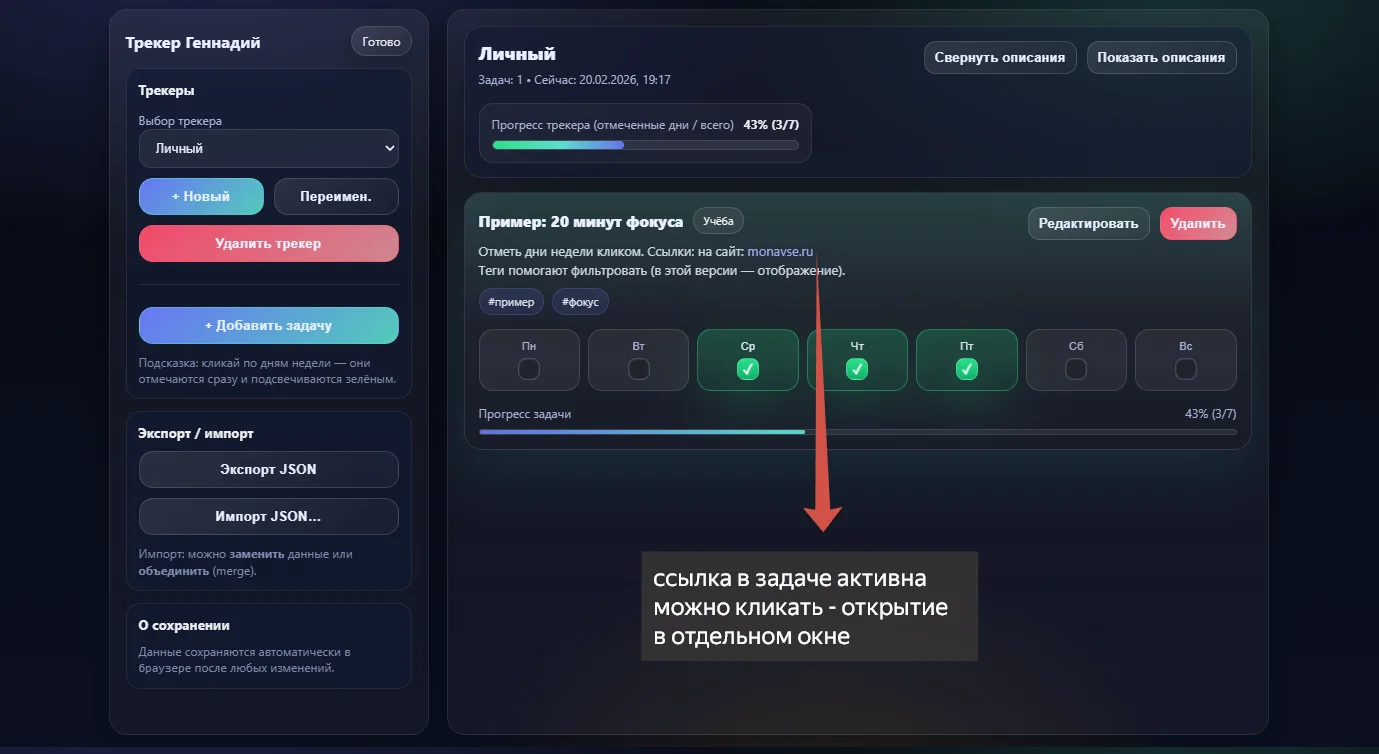The height and width of the screenshot is (754, 1379).
Task: Toggle the Вс day checkbox
Action: coord(1185,369)
